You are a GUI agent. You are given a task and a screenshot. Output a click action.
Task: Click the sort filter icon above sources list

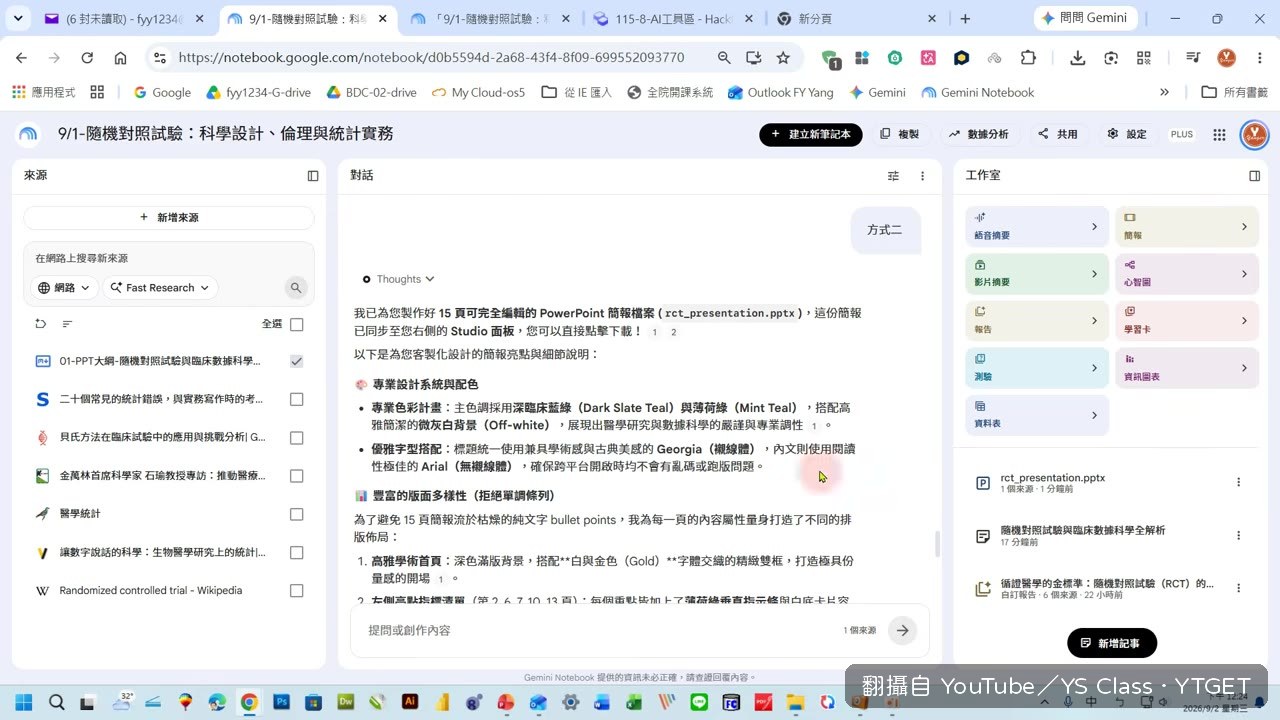click(67, 324)
